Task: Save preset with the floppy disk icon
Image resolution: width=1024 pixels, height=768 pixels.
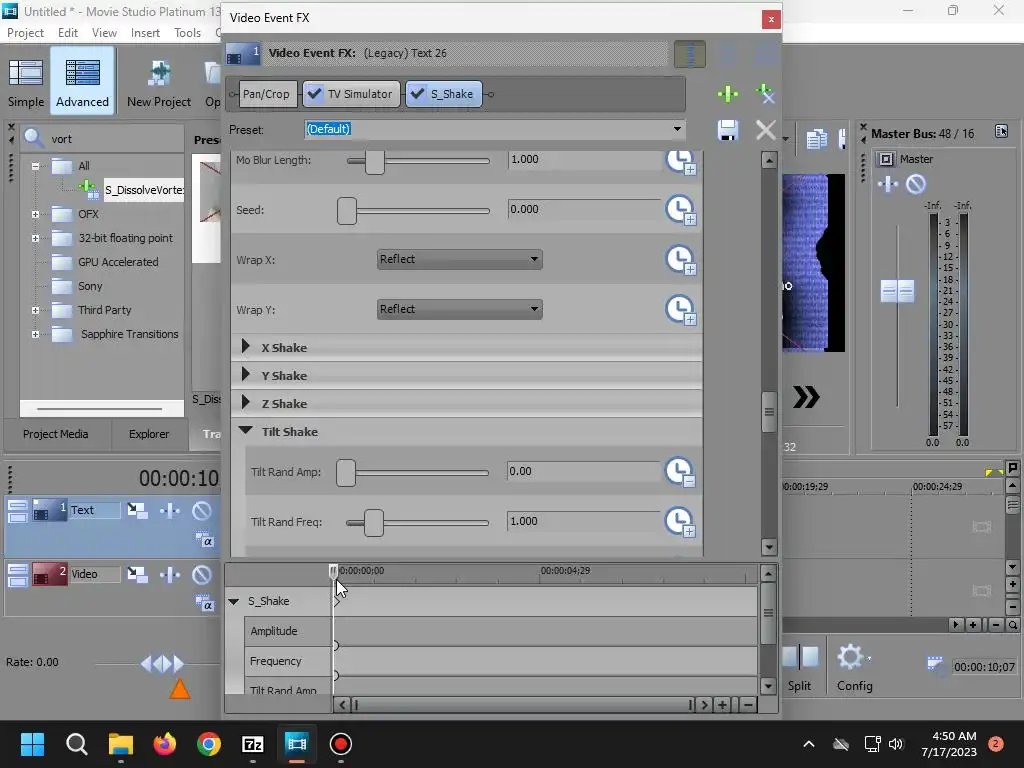Action: [728, 131]
